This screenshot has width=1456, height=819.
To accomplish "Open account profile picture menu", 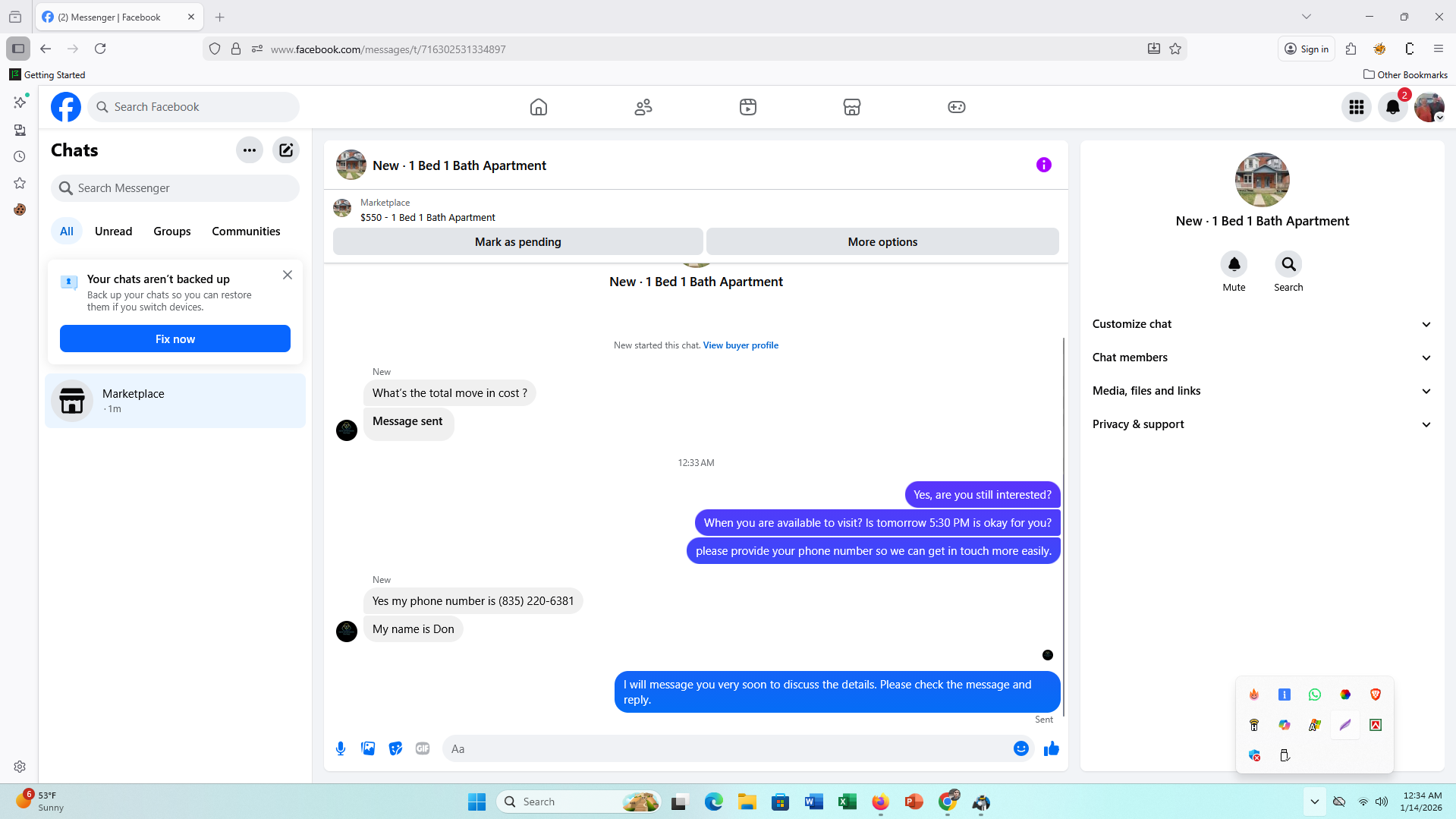I will click(x=1429, y=107).
